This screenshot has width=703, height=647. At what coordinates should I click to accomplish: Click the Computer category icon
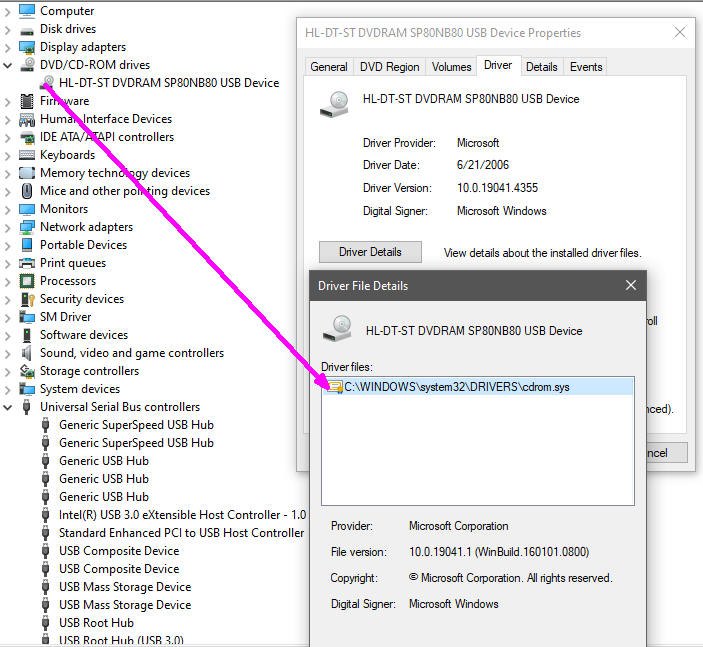pyautogui.click(x=27, y=11)
